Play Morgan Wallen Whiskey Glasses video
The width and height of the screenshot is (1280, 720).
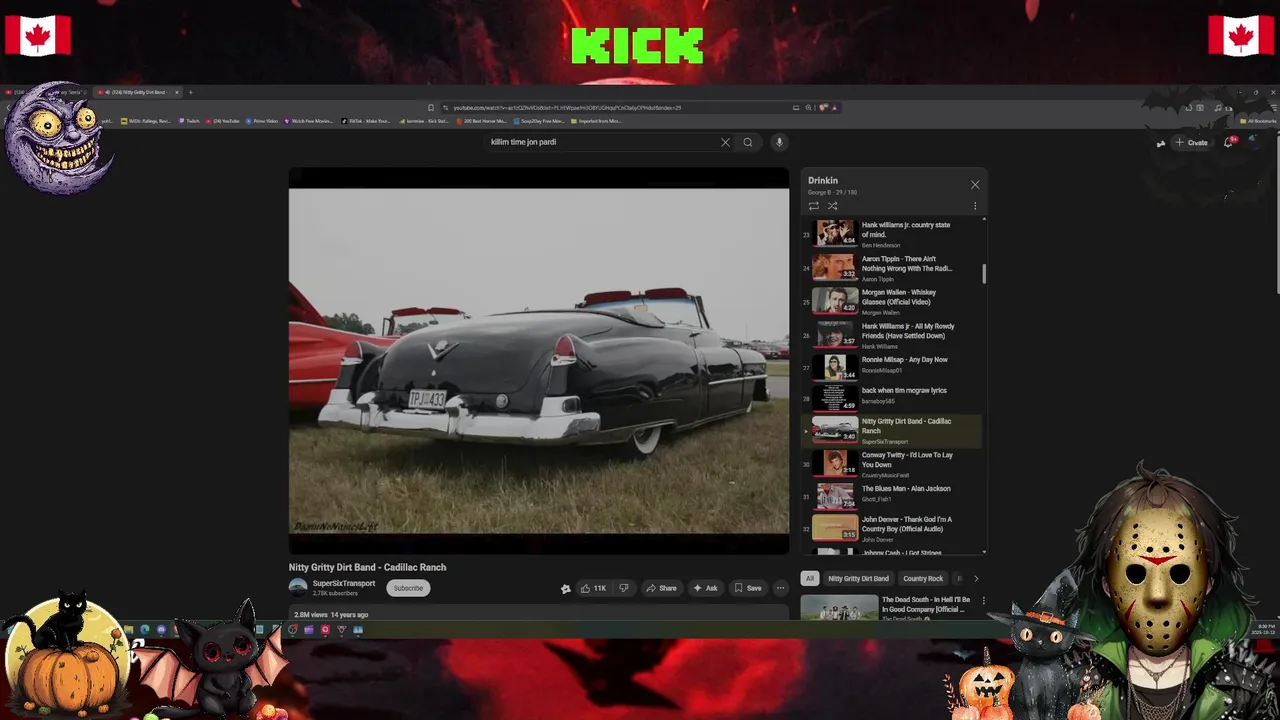coord(892,301)
